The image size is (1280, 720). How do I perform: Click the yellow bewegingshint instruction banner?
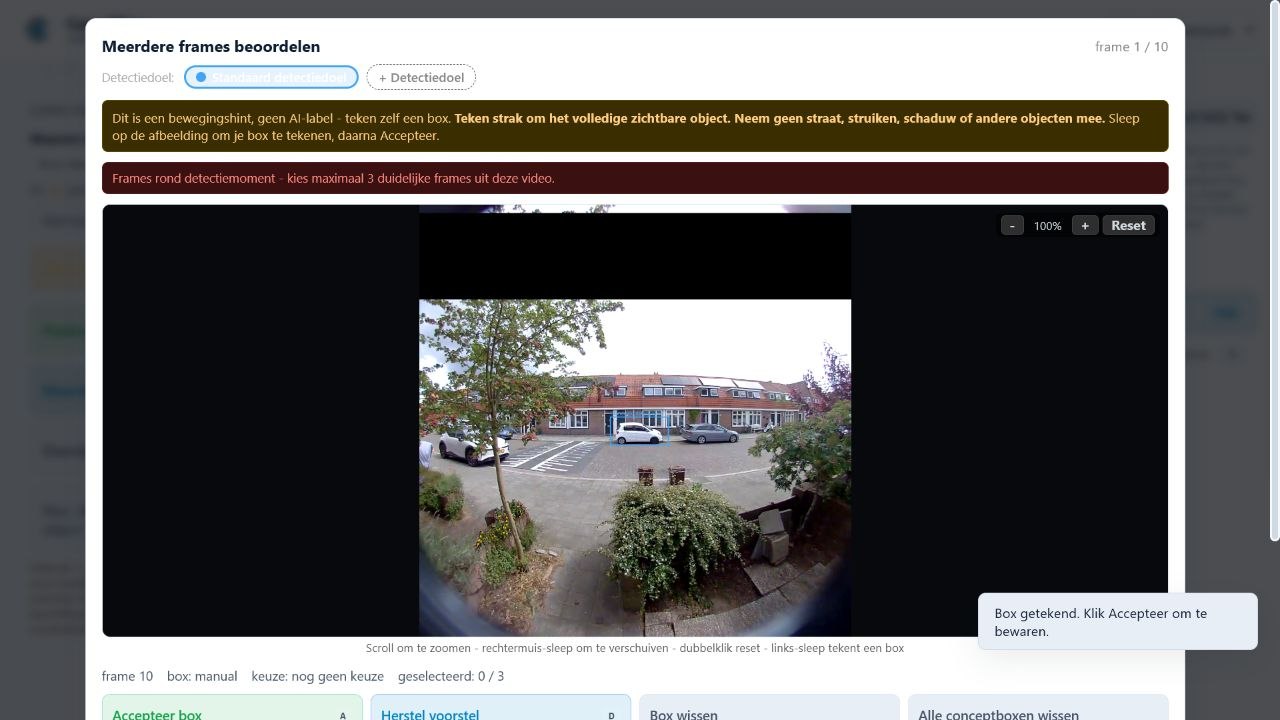click(x=635, y=126)
